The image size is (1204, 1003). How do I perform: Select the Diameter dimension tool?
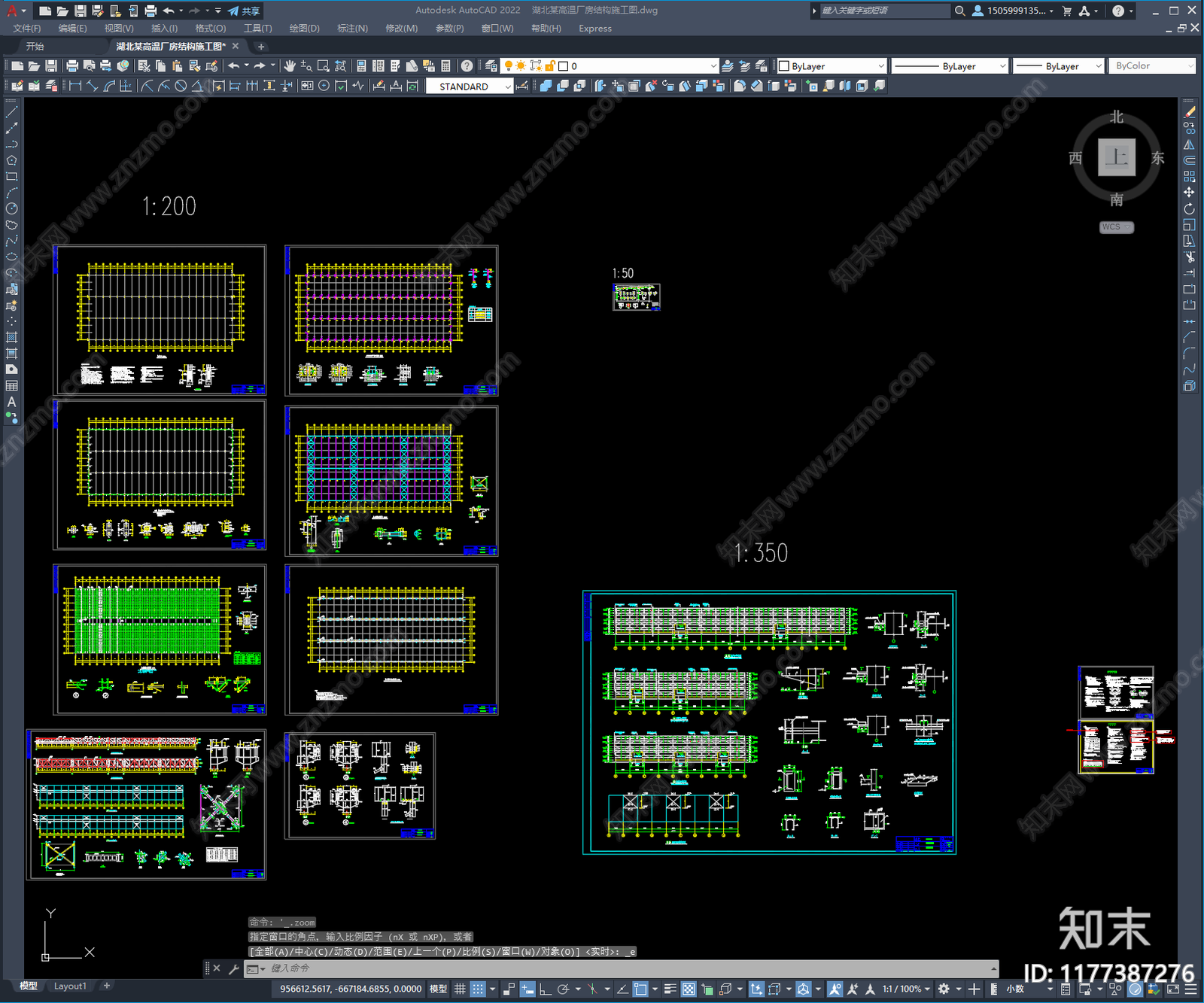(181, 87)
